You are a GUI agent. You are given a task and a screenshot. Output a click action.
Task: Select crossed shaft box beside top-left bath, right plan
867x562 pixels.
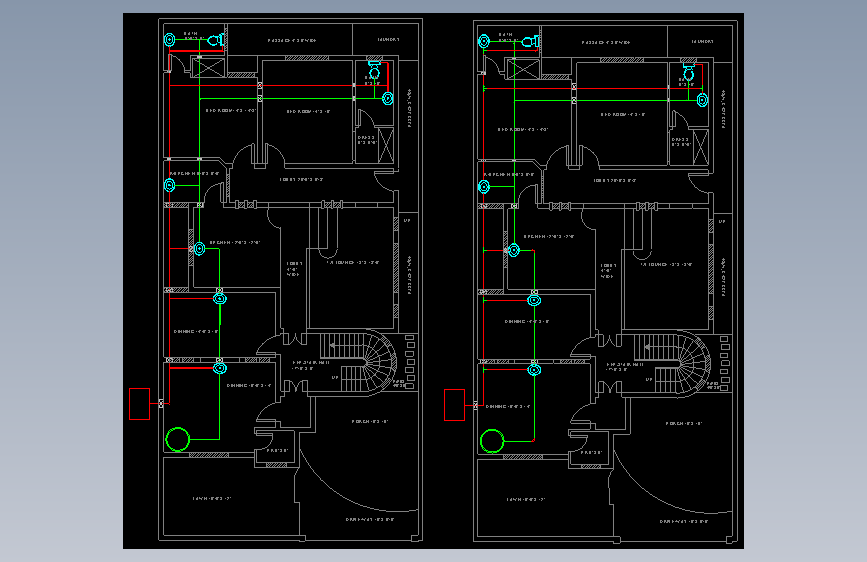(x=523, y=69)
